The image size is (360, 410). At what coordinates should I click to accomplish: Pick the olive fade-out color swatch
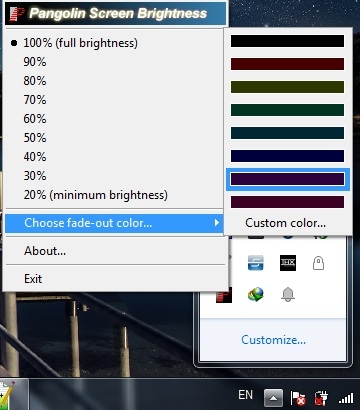coord(287,87)
